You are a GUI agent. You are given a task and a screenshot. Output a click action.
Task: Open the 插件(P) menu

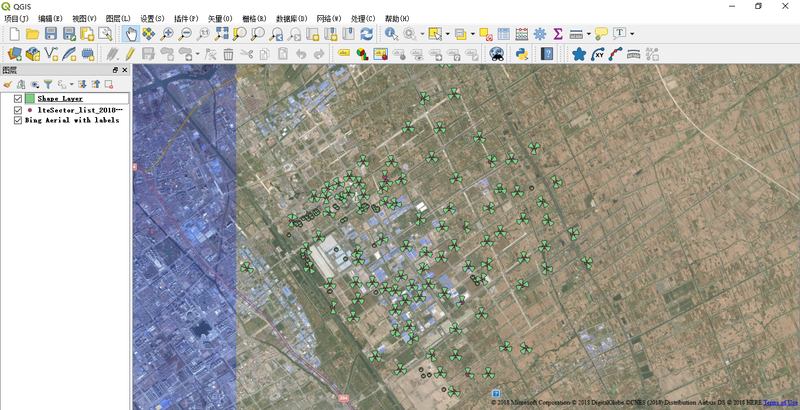coord(186,19)
